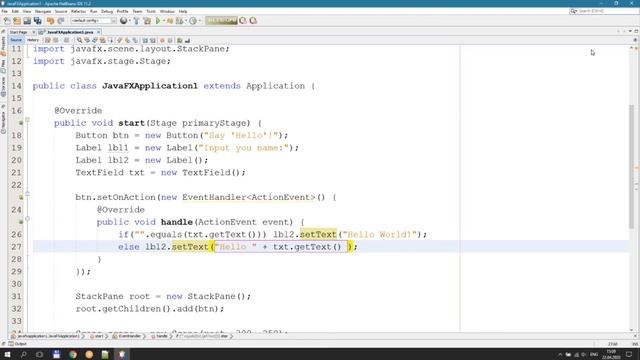Click the New File toolbar icon
This screenshot has width=640, height=360.
click(x=7, y=20)
